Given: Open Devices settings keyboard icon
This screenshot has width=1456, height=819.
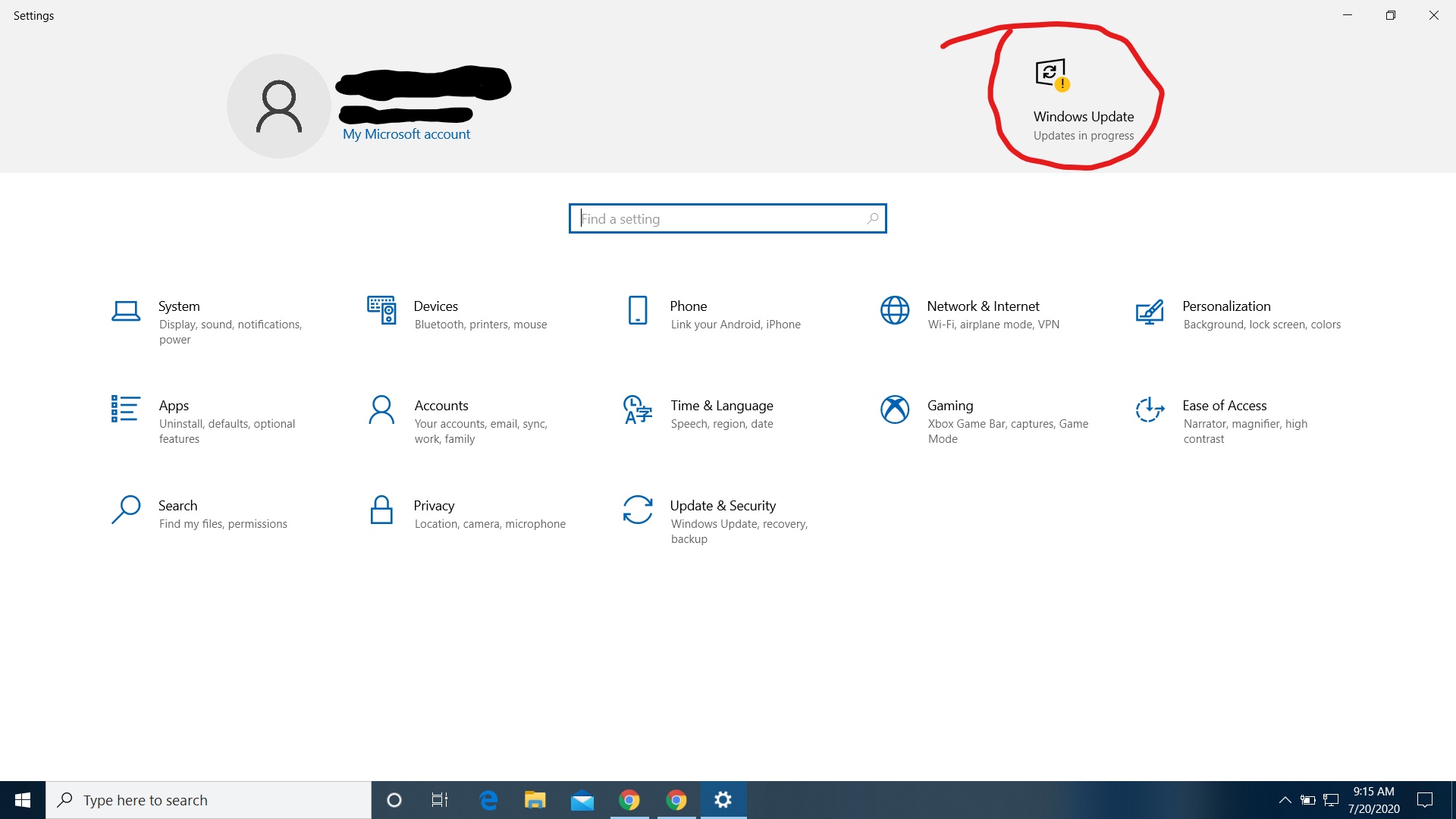Looking at the screenshot, I should 381,310.
